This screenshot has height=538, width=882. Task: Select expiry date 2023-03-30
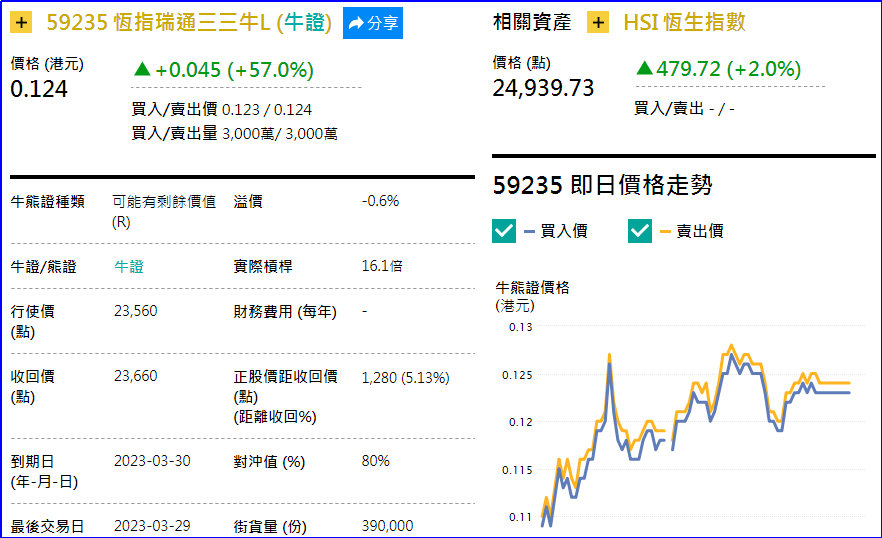[x=152, y=461]
